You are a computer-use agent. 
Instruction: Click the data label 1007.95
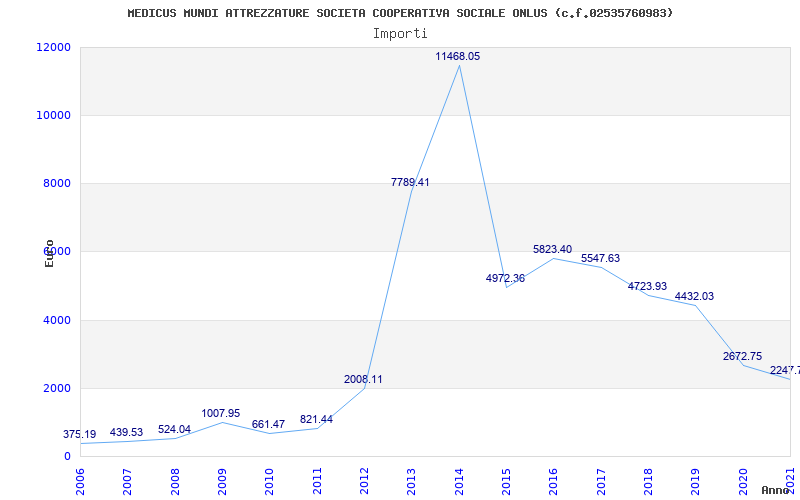tap(221, 413)
